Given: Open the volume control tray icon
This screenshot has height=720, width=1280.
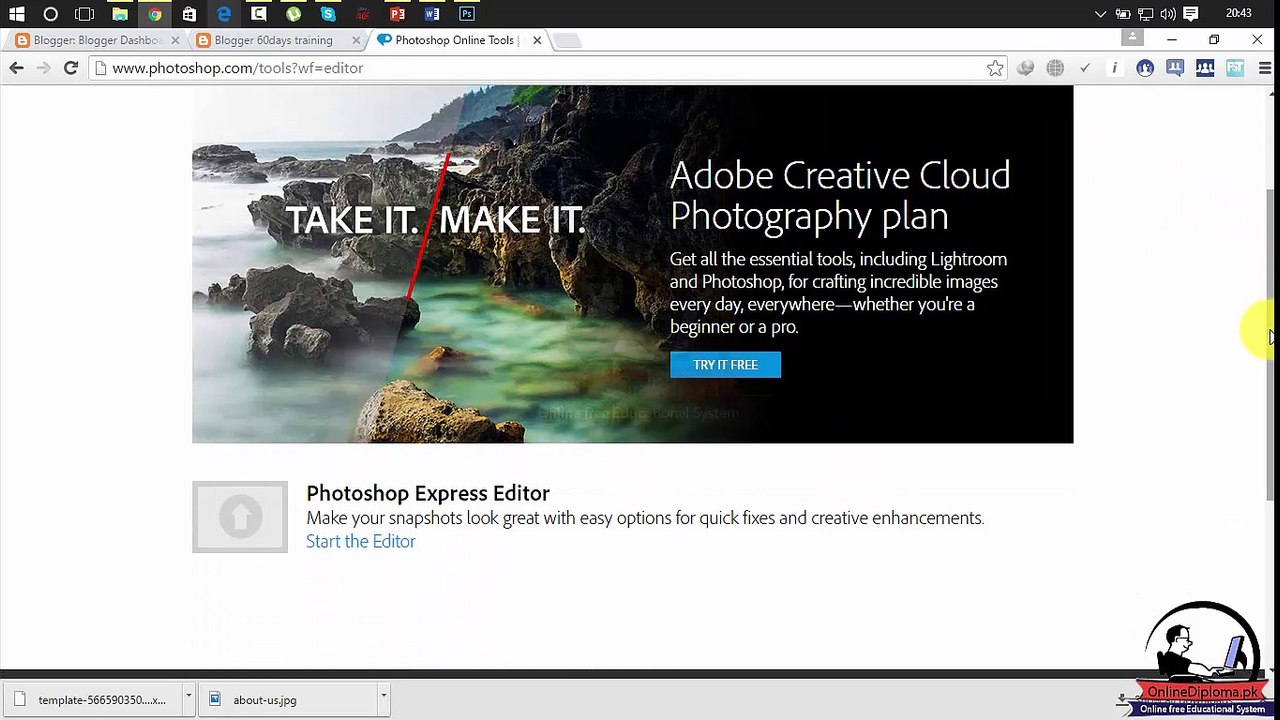Looking at the screenshot, I should (1168, 14).
